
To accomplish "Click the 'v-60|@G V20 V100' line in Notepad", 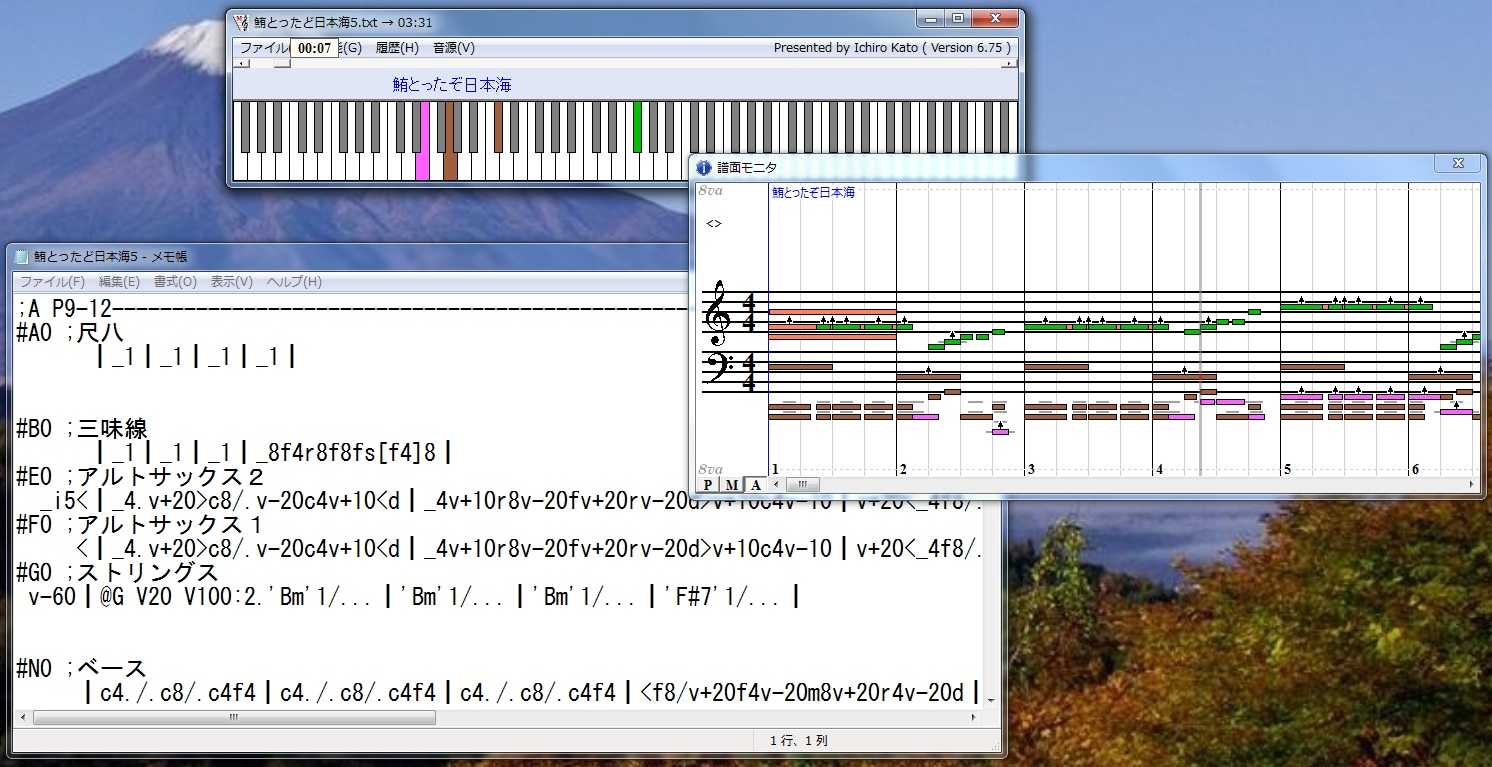I will click(415, 598).
